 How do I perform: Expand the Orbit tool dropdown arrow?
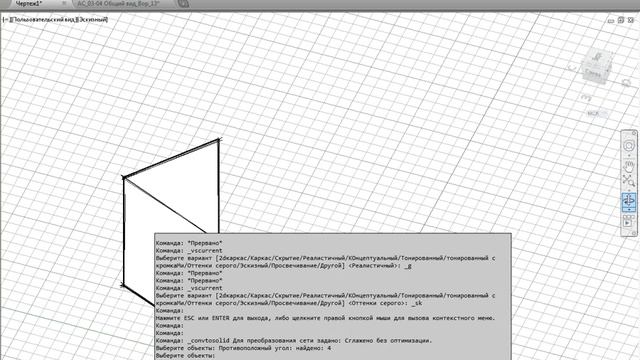pyautogui.click(x=629, y=209)
